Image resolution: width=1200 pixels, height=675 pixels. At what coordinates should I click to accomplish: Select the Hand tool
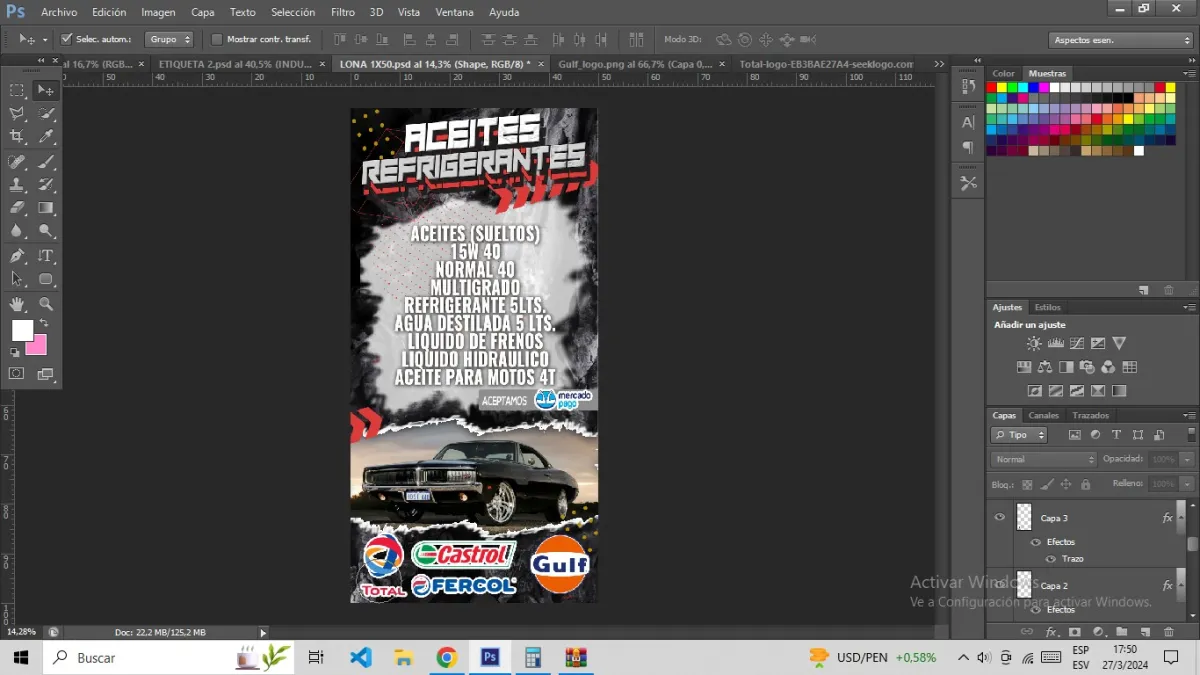point(17,304)
